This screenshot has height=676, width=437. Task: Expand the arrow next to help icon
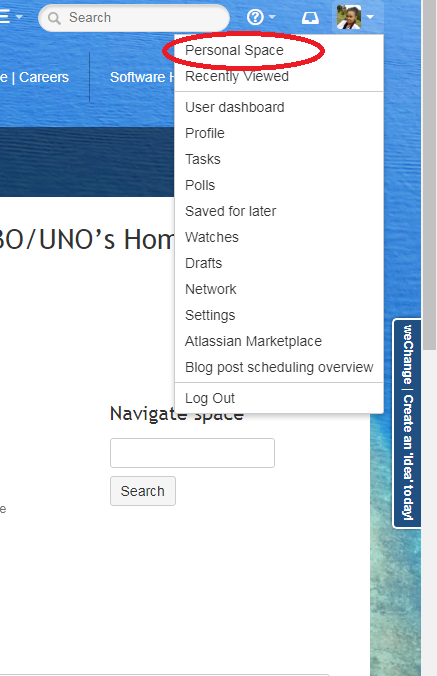point(272,18)
